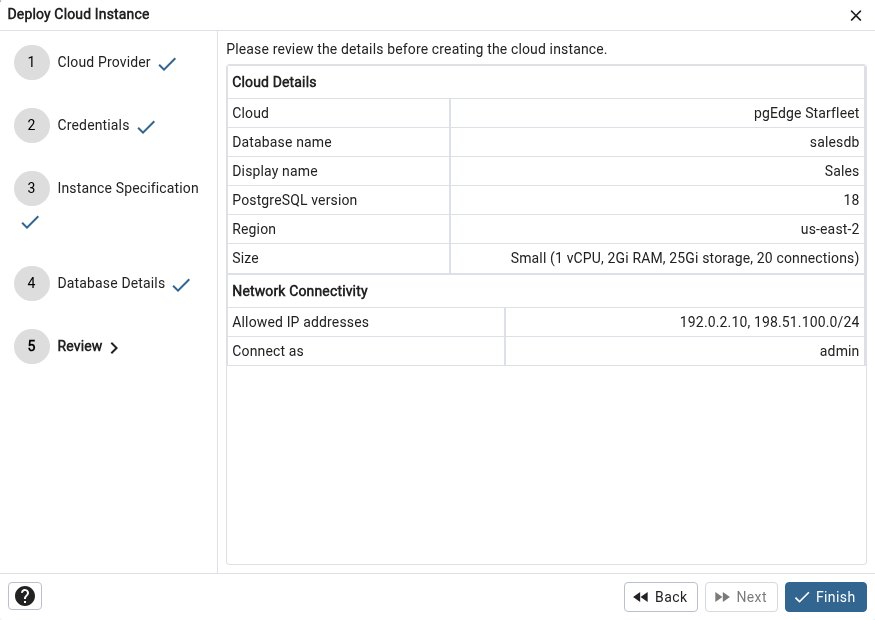Go to Credentials step
This screenshot has width=875, height=620.
coord(93,125)
